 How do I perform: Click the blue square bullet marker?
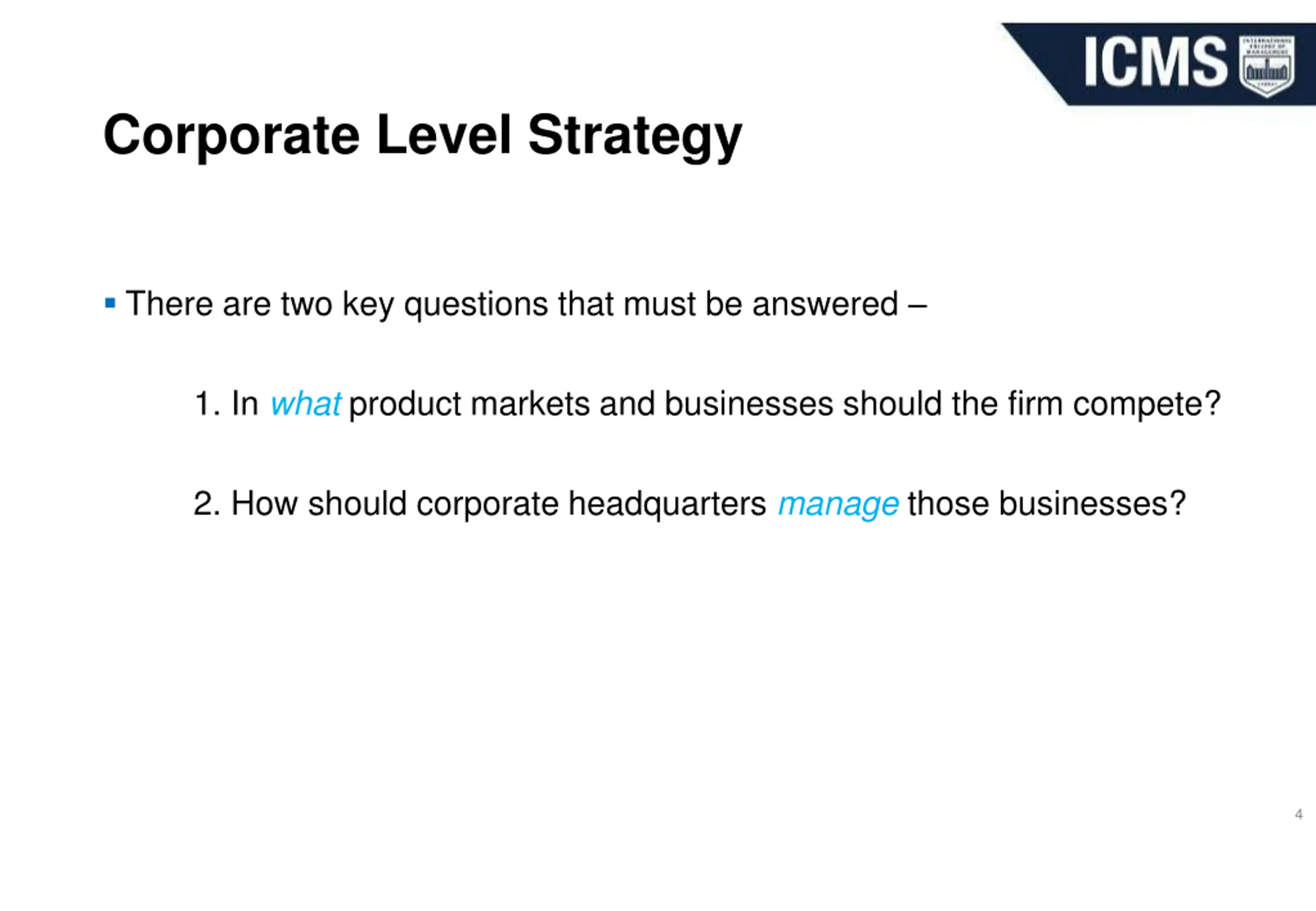pyautogui.click(x=110, y=302)
